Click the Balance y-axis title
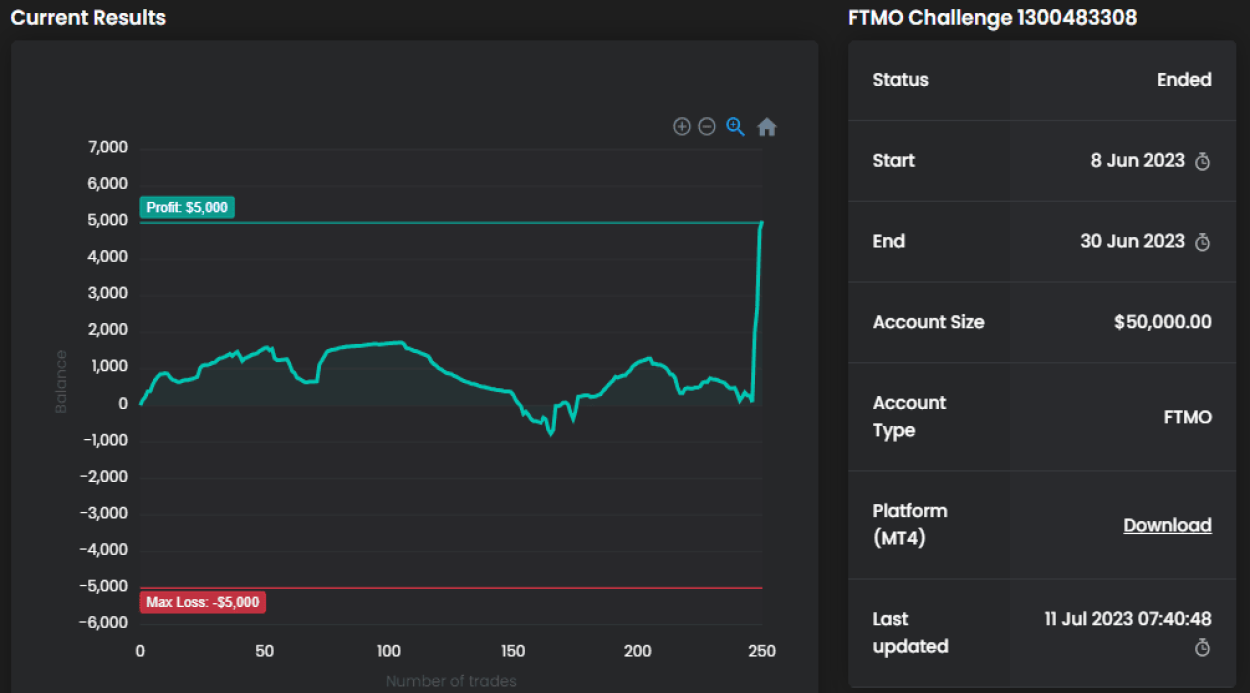The width and height of the screenshot is (1250, 693). tap(61, 382)
